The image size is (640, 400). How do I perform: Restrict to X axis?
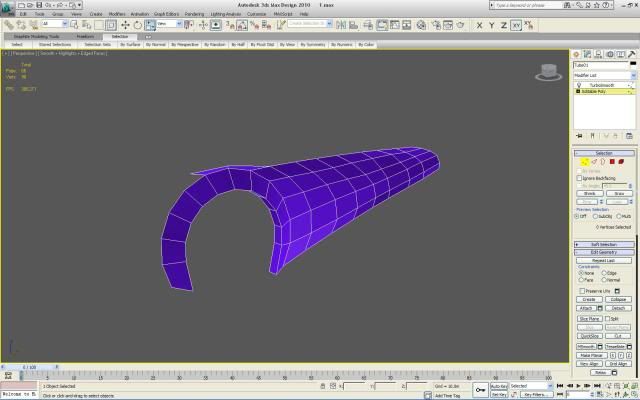[479, 25]
